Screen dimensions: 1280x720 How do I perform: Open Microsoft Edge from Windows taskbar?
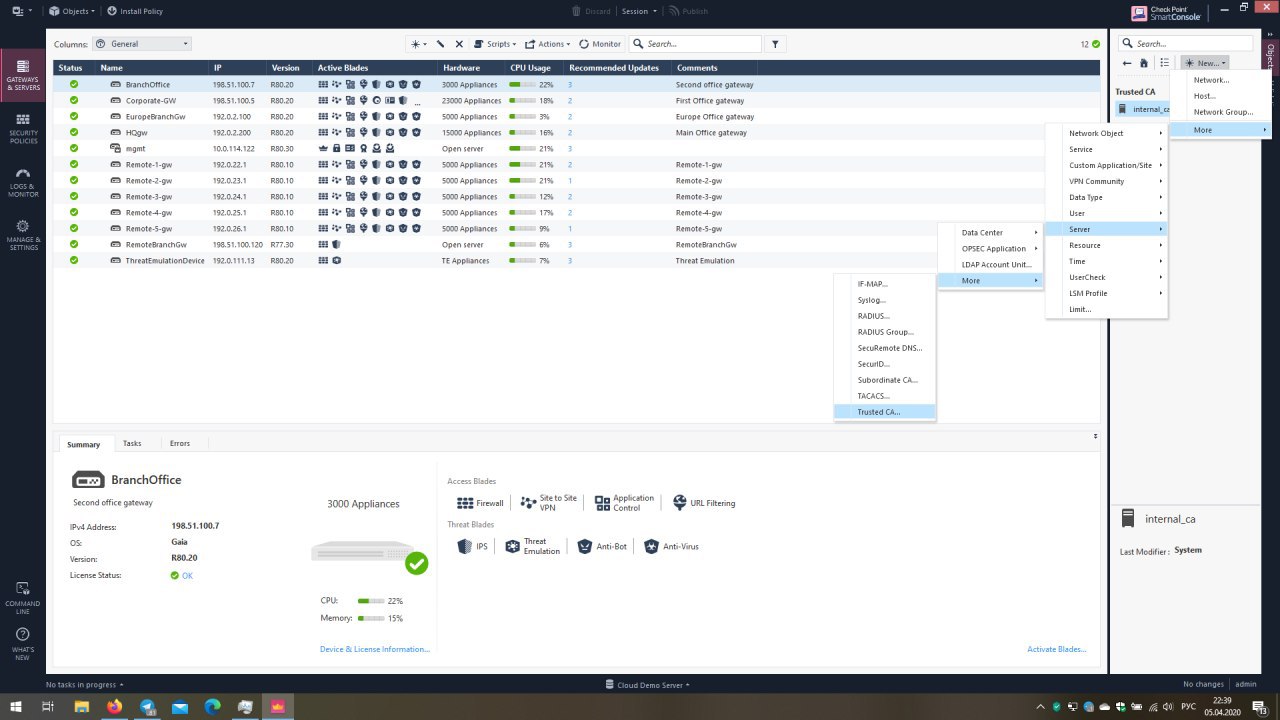pyautogui.click(x=212, y=706)
